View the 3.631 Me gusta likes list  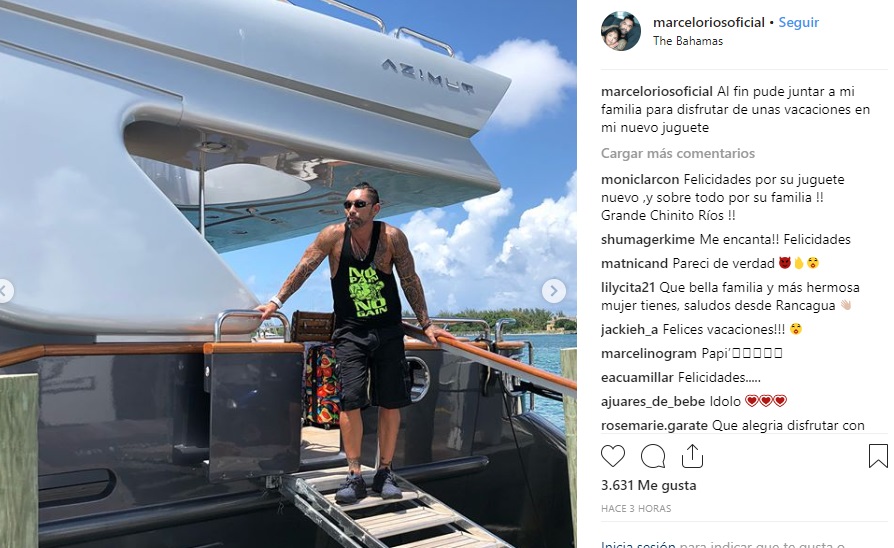pos(648,485)
